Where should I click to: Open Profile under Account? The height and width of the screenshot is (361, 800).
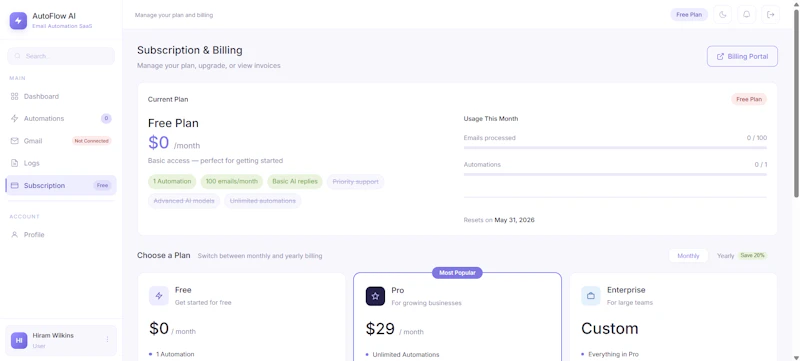[x=61, y=235]
